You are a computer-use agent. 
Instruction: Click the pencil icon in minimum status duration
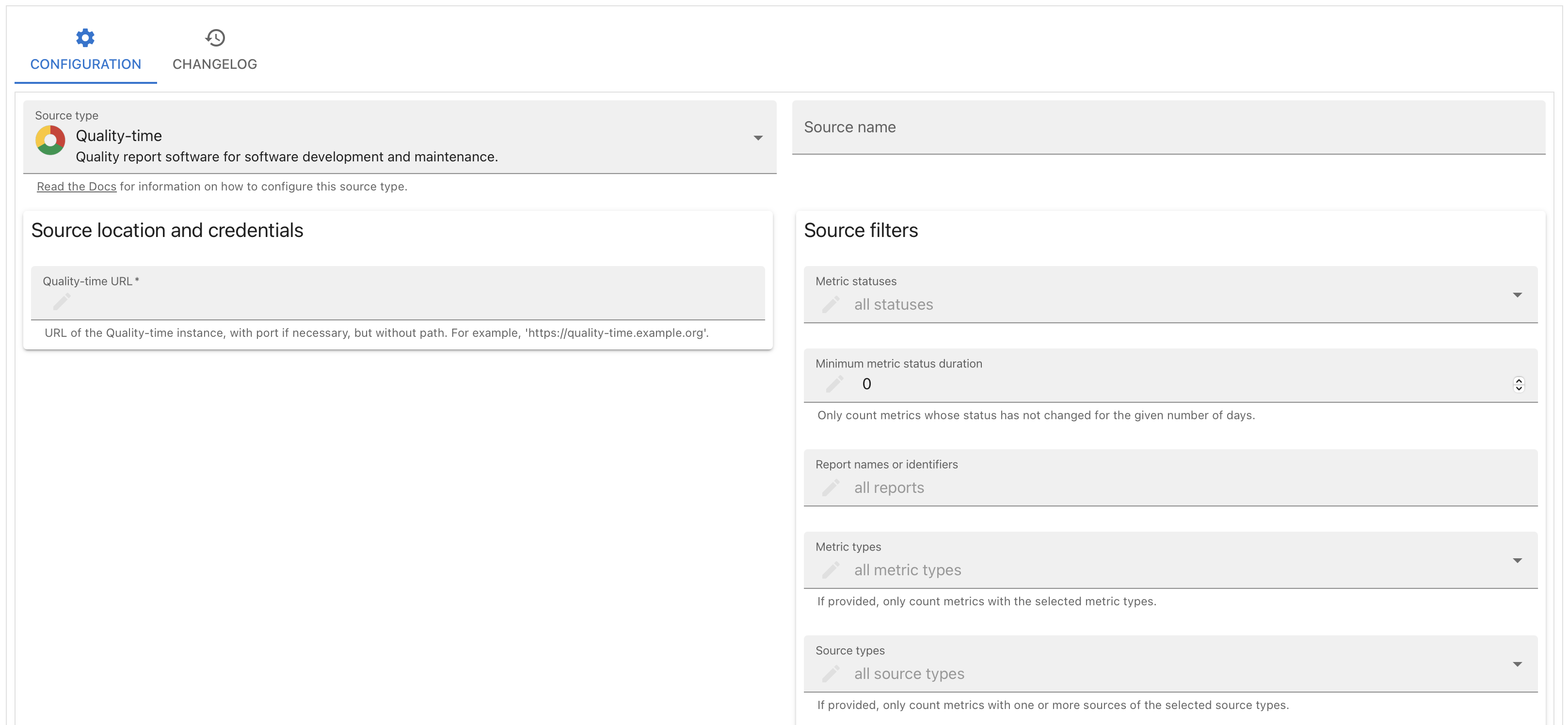point(834,384)
